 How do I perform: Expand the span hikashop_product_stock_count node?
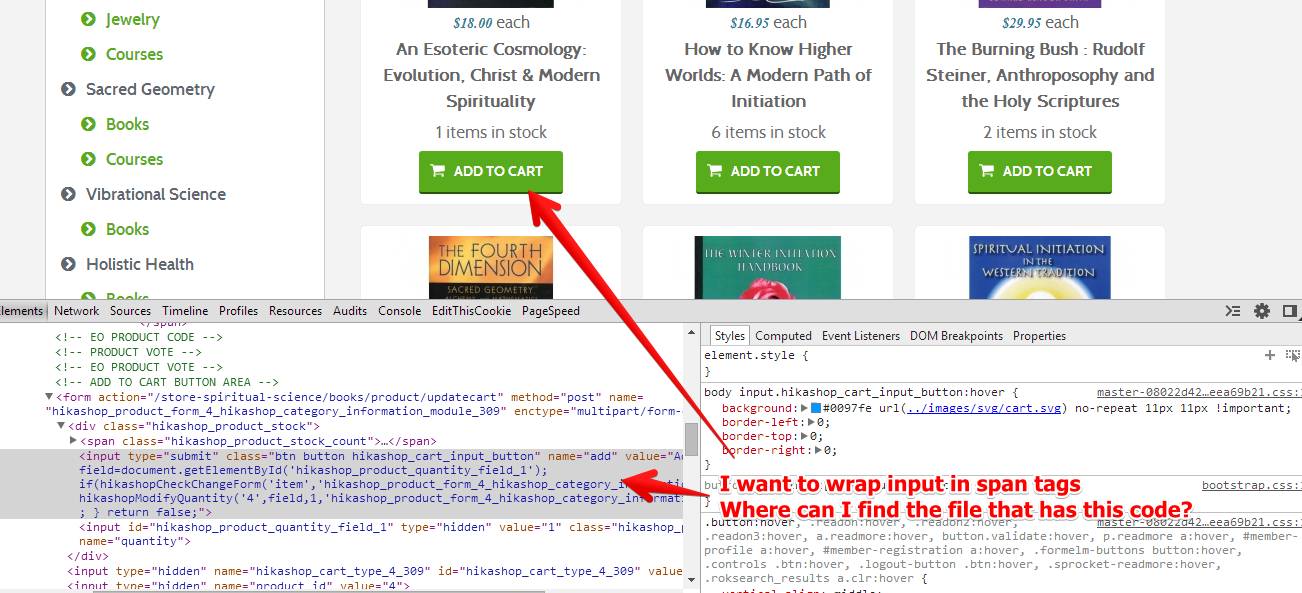(73, 441)
